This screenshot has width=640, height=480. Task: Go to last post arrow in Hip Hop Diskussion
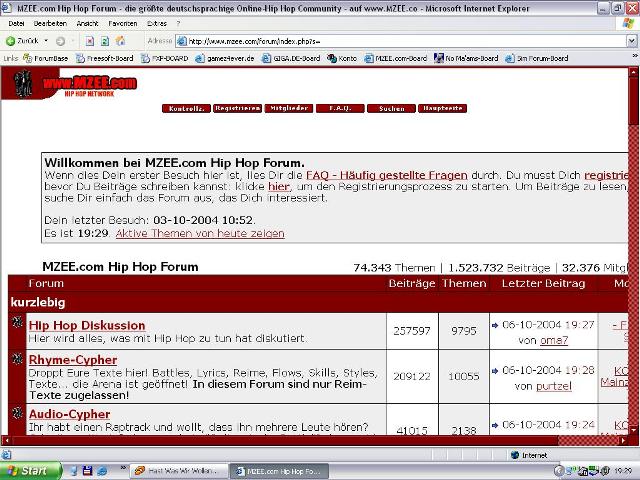tap(495, 325)
